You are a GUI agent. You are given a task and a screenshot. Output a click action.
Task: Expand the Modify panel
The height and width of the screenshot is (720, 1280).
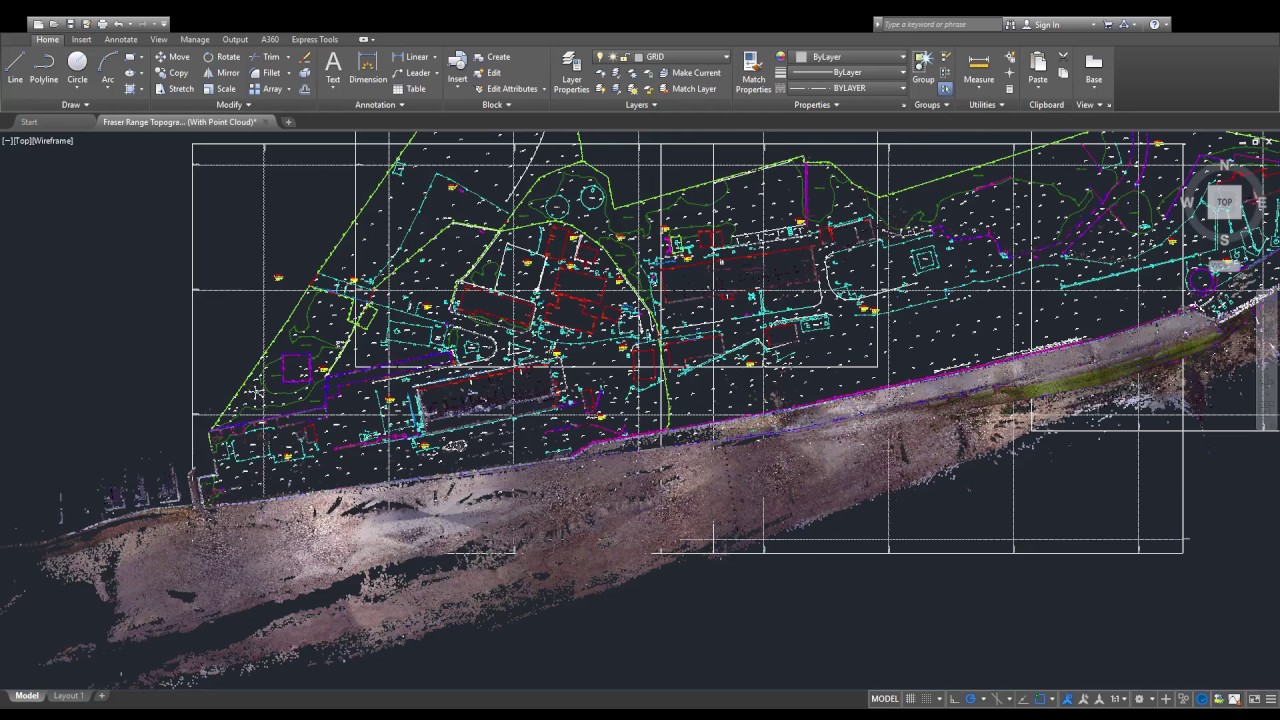233,105
